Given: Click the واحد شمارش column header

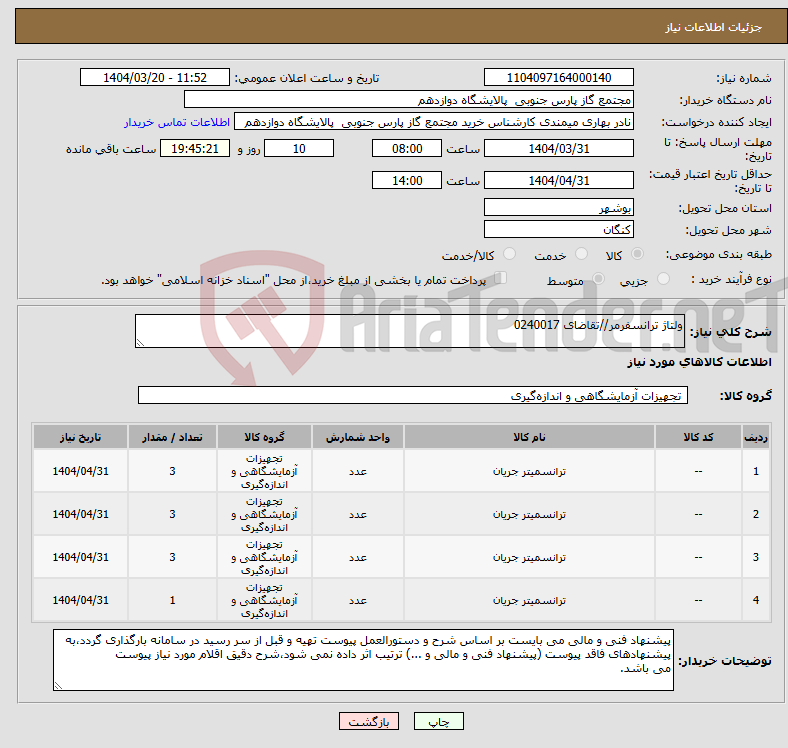Looking at the screenshot, I should coord(358,437).
